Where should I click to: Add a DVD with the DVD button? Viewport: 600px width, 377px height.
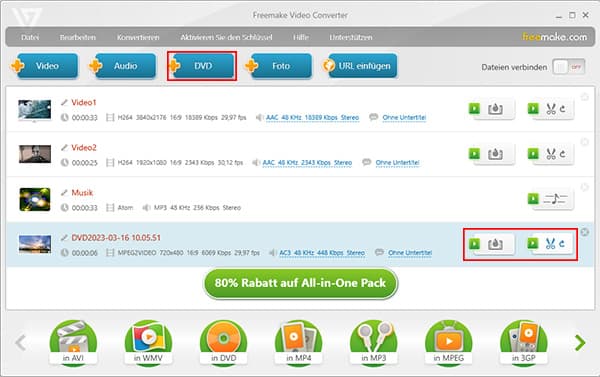point(202,66)
